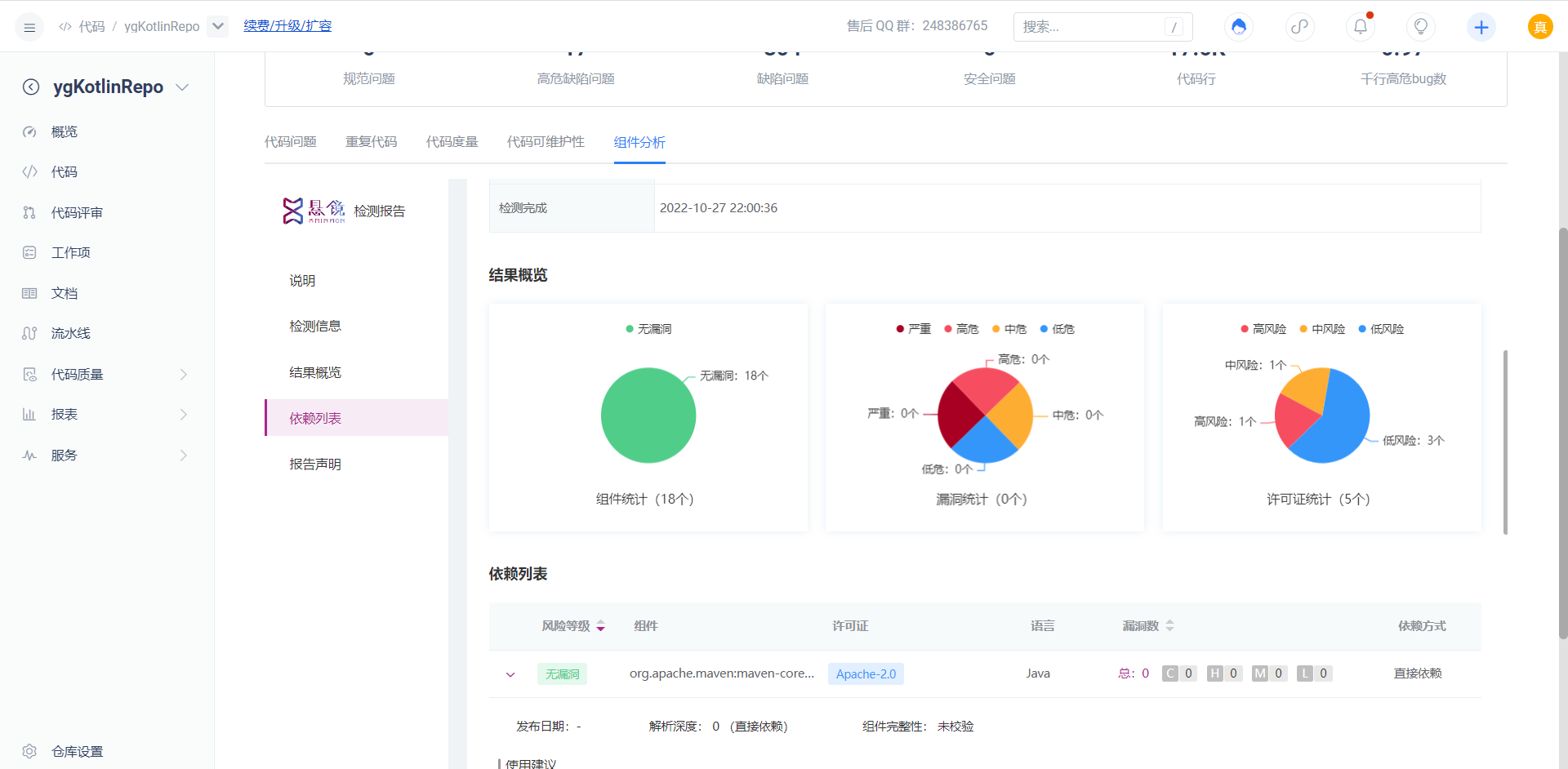Expand the 服务 submenu arrow
The height and width of the screenshot is (769, 1568).
click(x=184, y=456)
